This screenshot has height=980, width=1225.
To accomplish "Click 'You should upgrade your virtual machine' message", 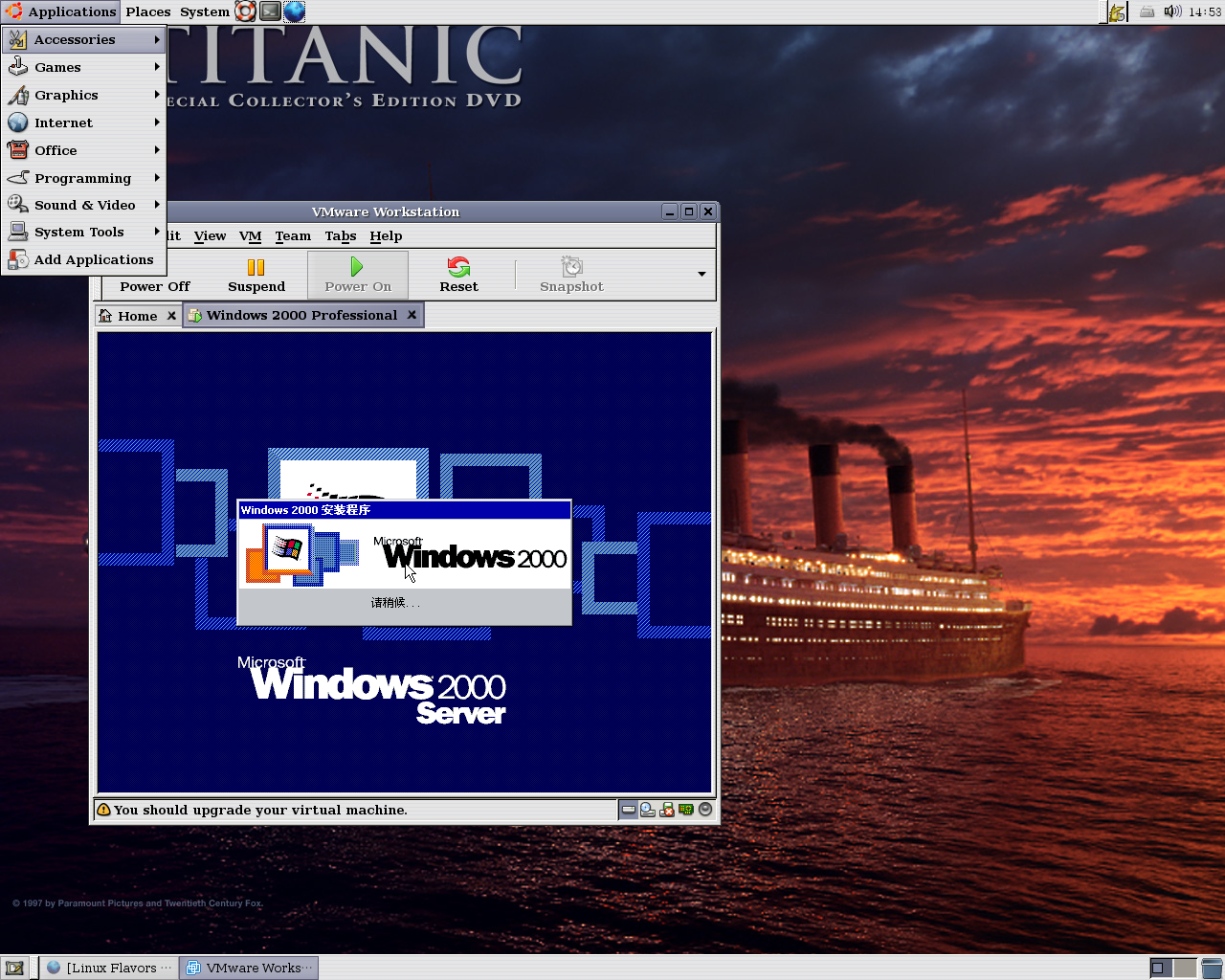I will tap(260, 810).
